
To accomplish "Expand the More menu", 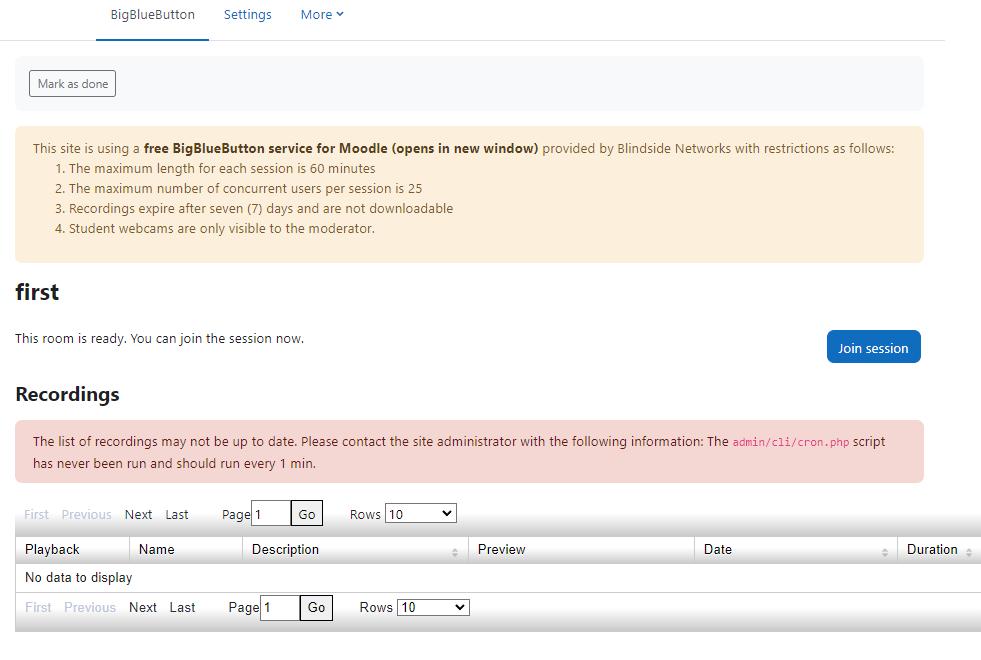I will (x=322, y=15).
